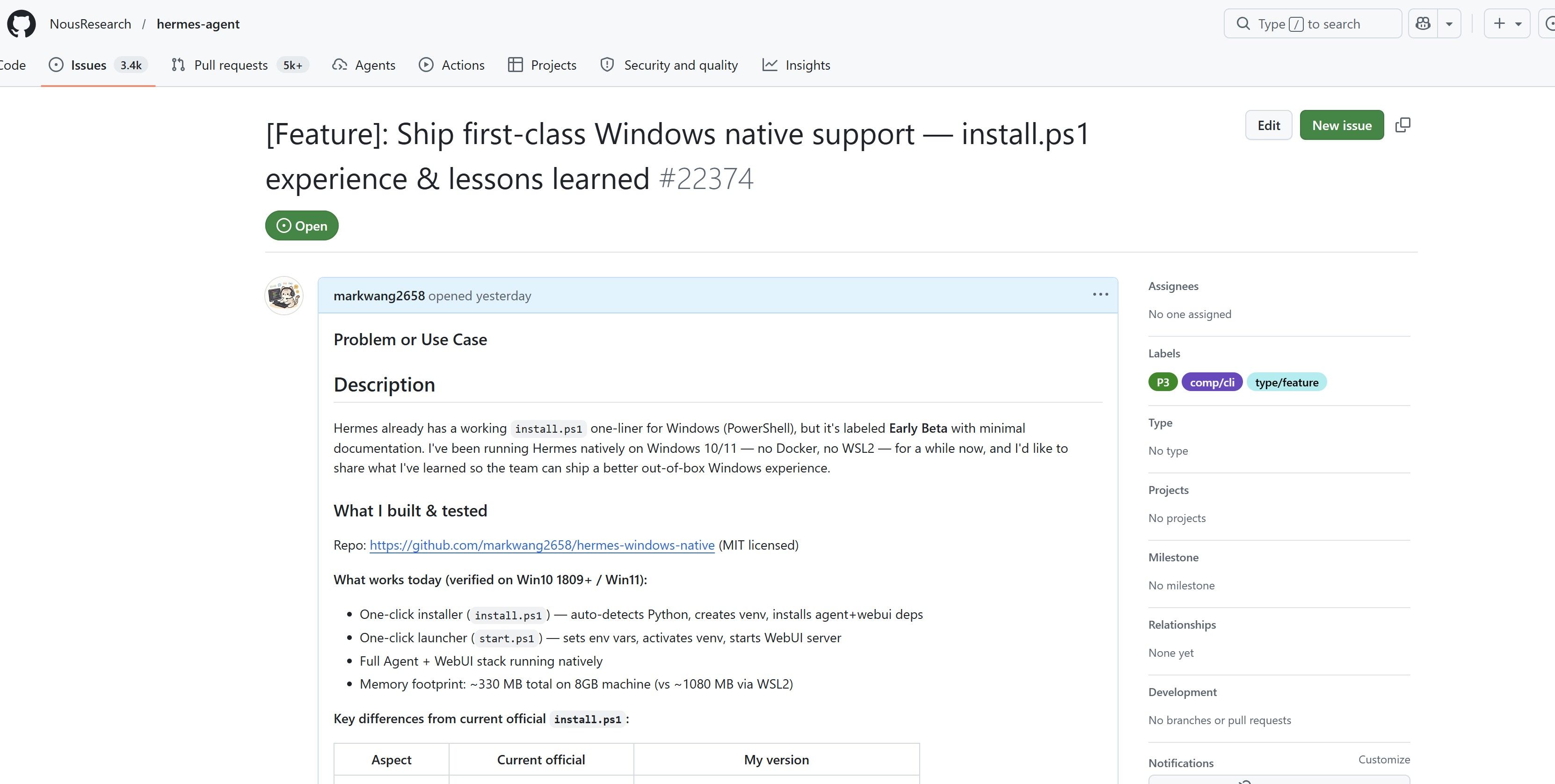This screenshot has height=784, width=1555.
Task: Open the comment options kebab menu
Action: coord(1100,295)
